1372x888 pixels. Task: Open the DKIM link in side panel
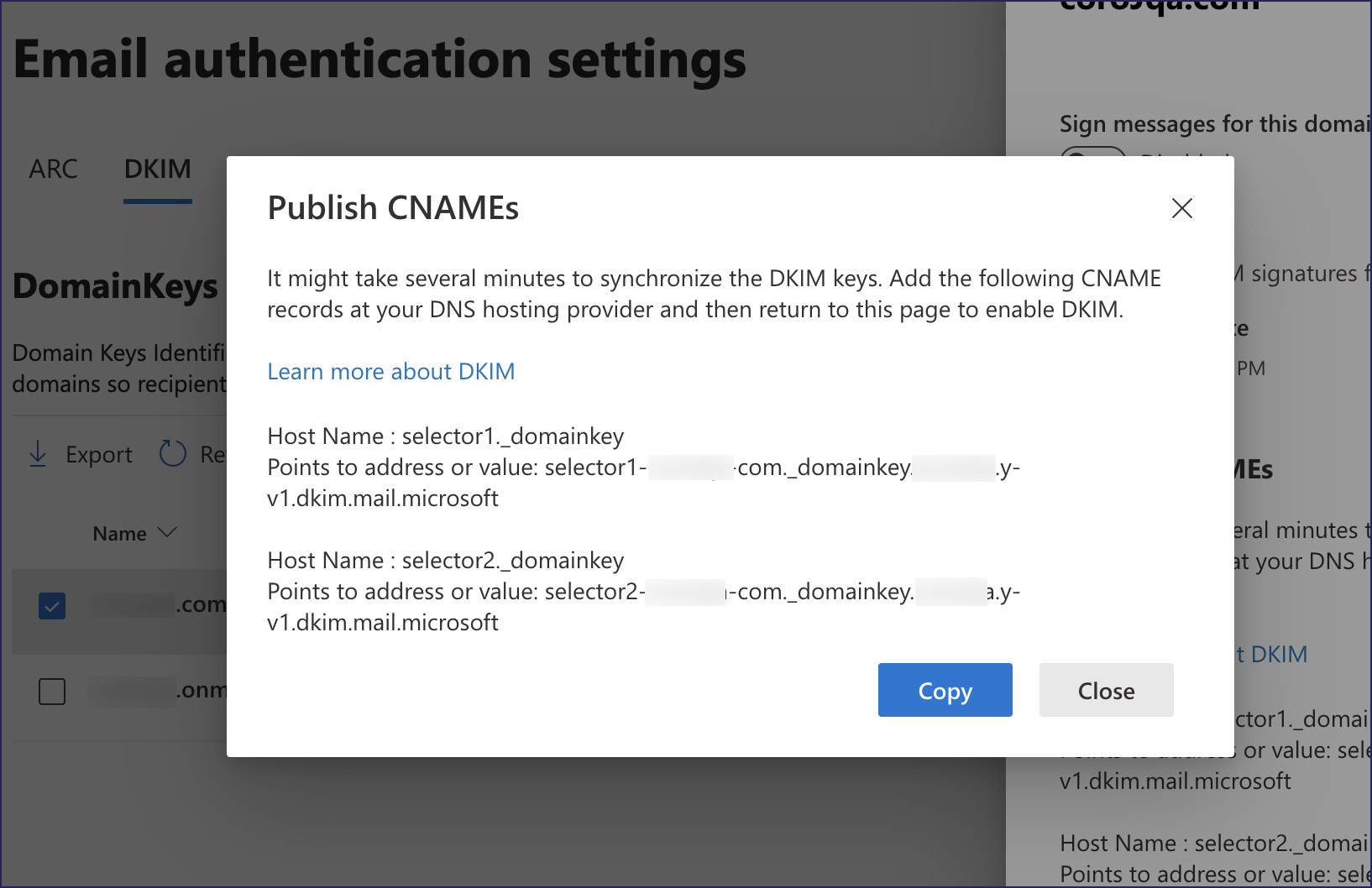tap(1276, 654)
